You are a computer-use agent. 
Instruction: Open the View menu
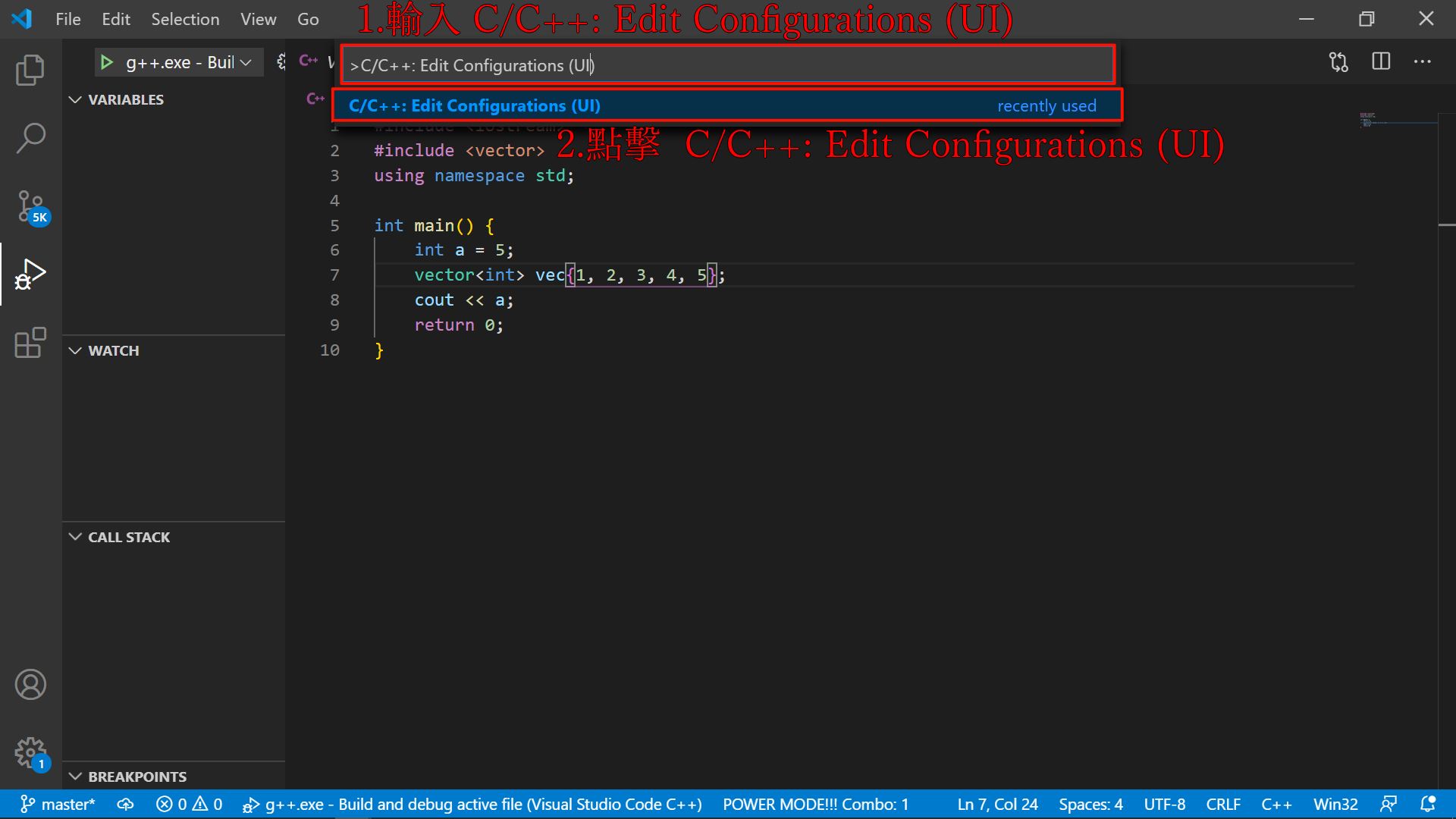coord(258,19)
